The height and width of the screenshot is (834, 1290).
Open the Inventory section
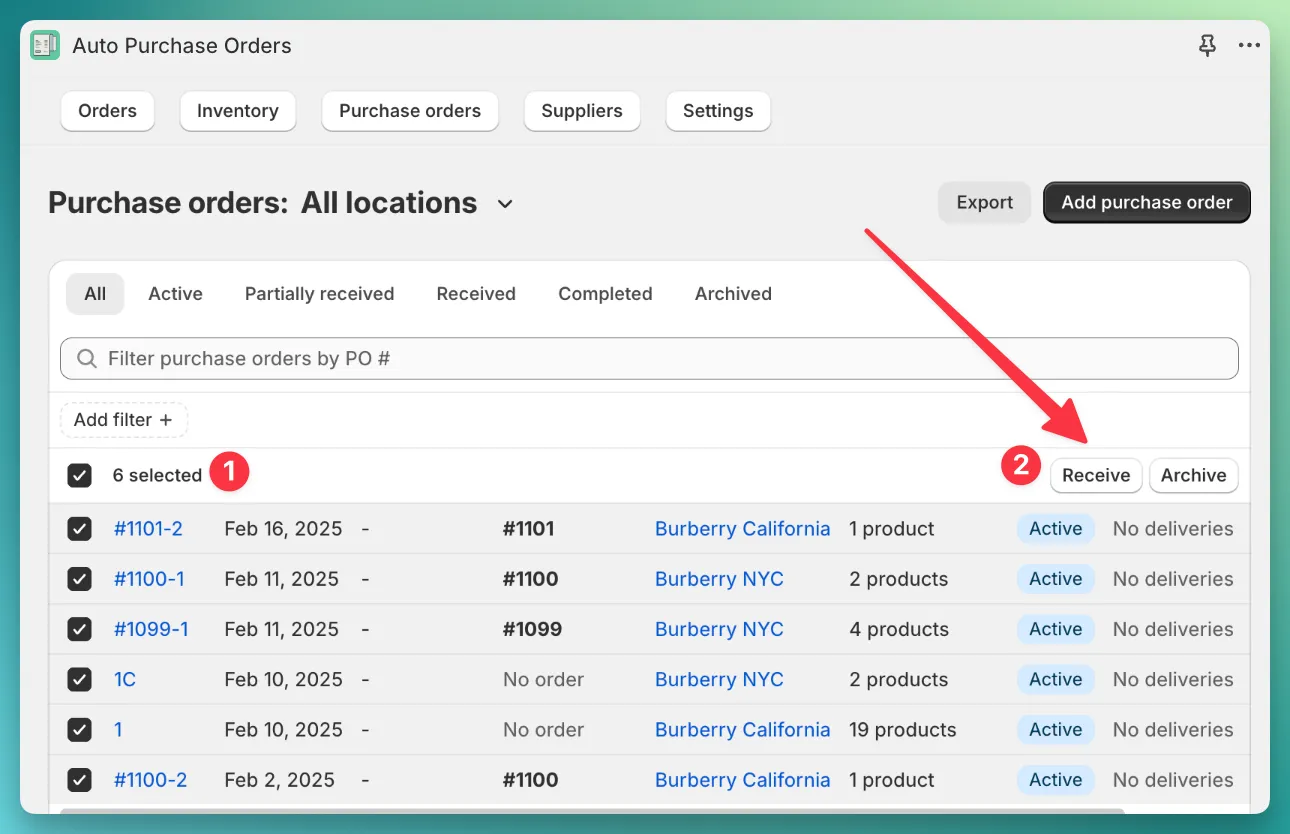pos(237,111)
